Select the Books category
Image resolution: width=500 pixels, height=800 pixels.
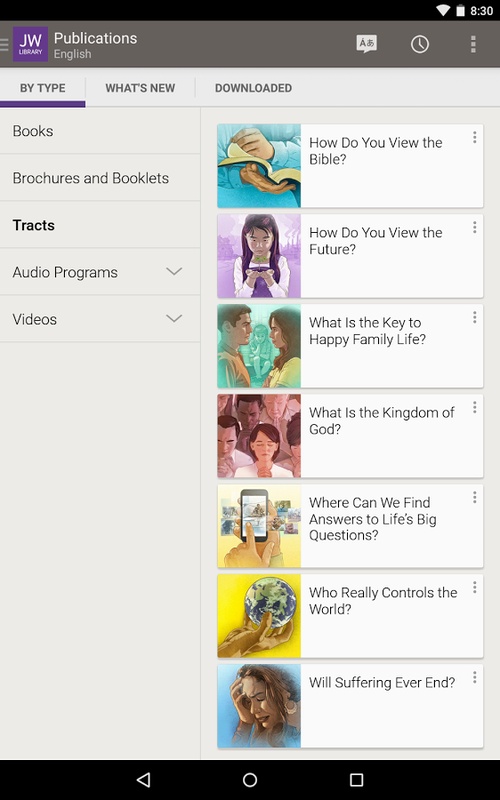tap(100, 131)
